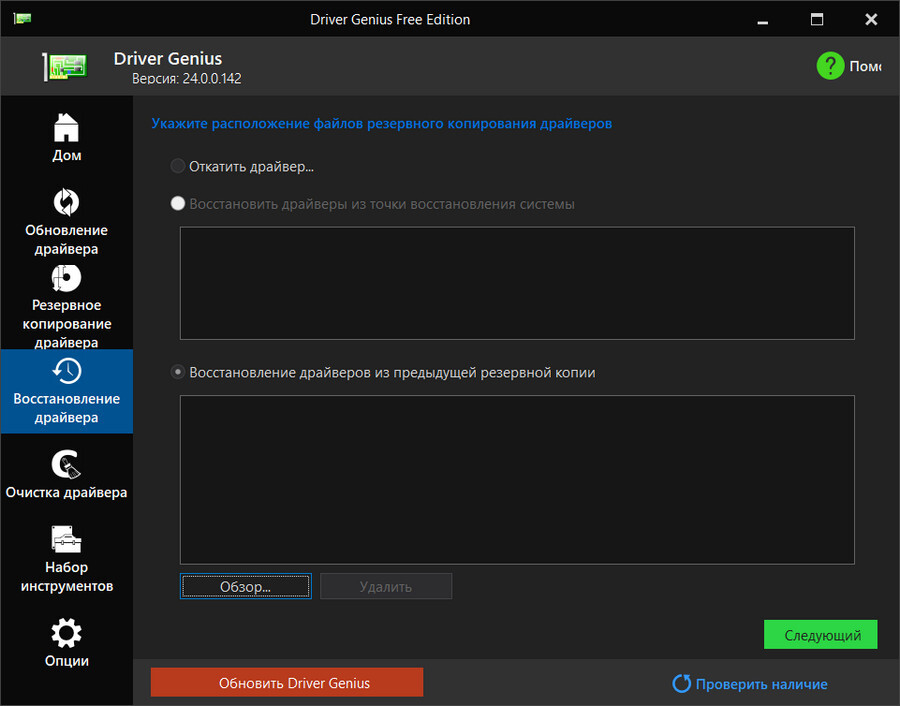The height and width of the screenshot is (706, 900).
Task: Click the blue heading Укажите расположение файлов
Action: tap(382, 123)
